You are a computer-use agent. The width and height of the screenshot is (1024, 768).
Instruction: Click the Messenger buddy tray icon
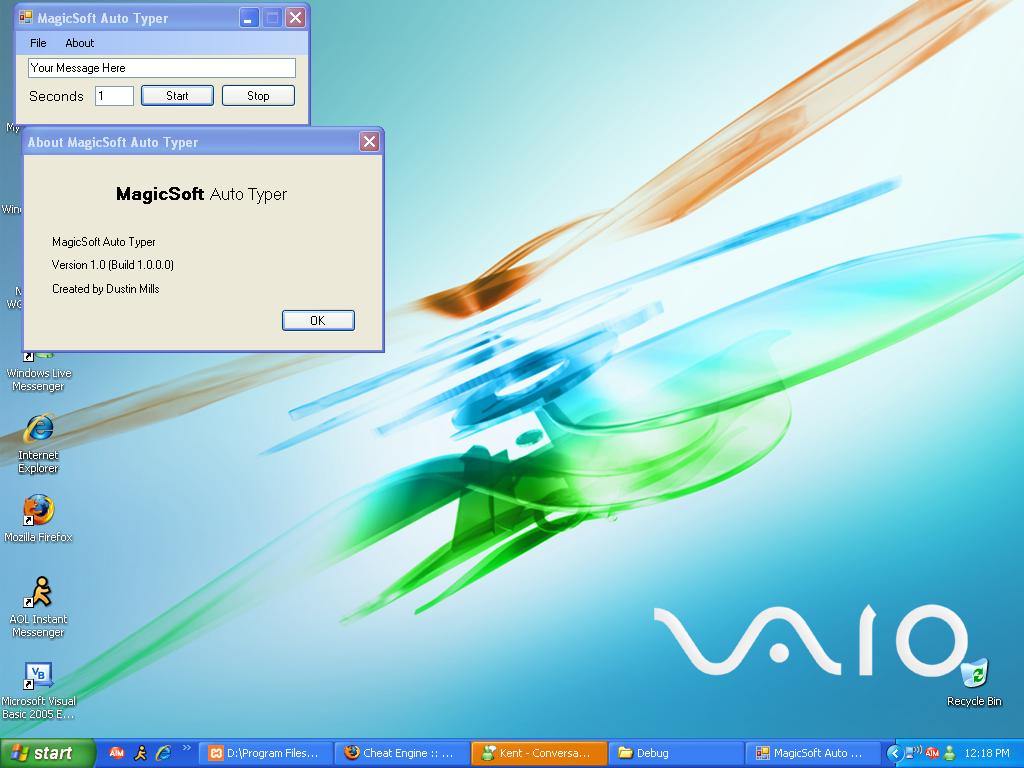[x=950, y=754]
